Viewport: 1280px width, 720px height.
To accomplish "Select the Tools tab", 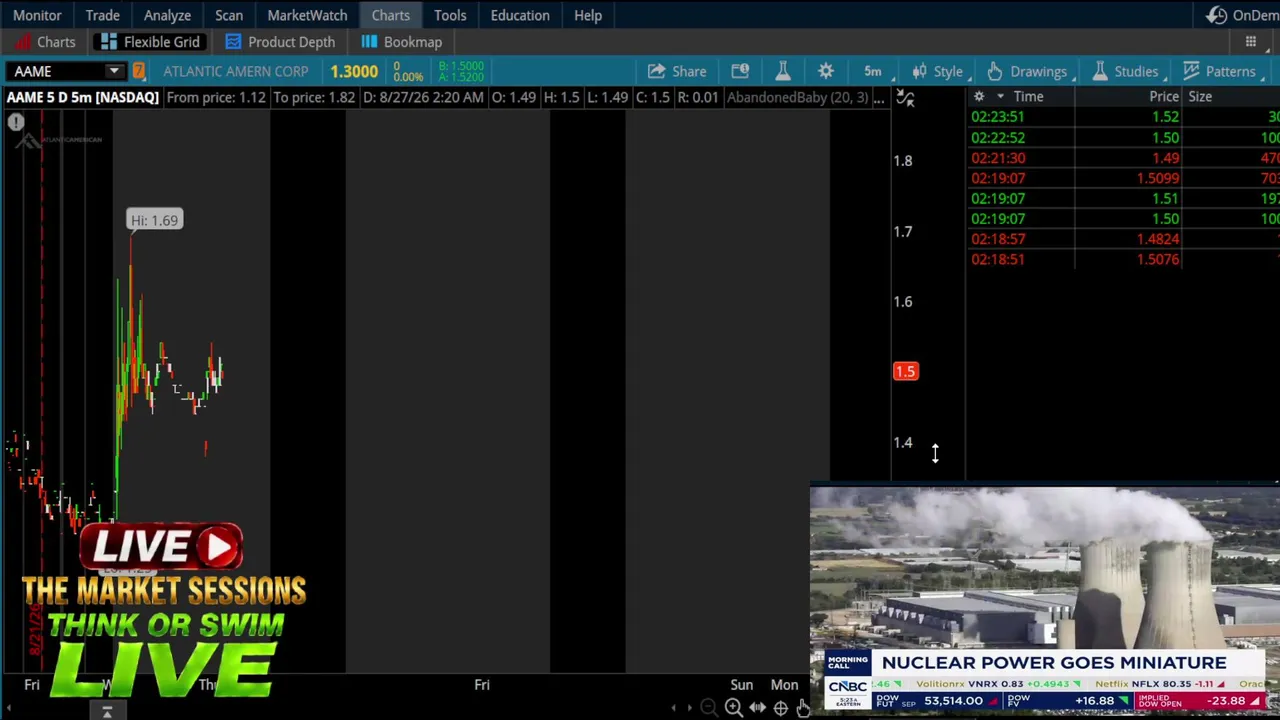I will (x=450, y=15).
